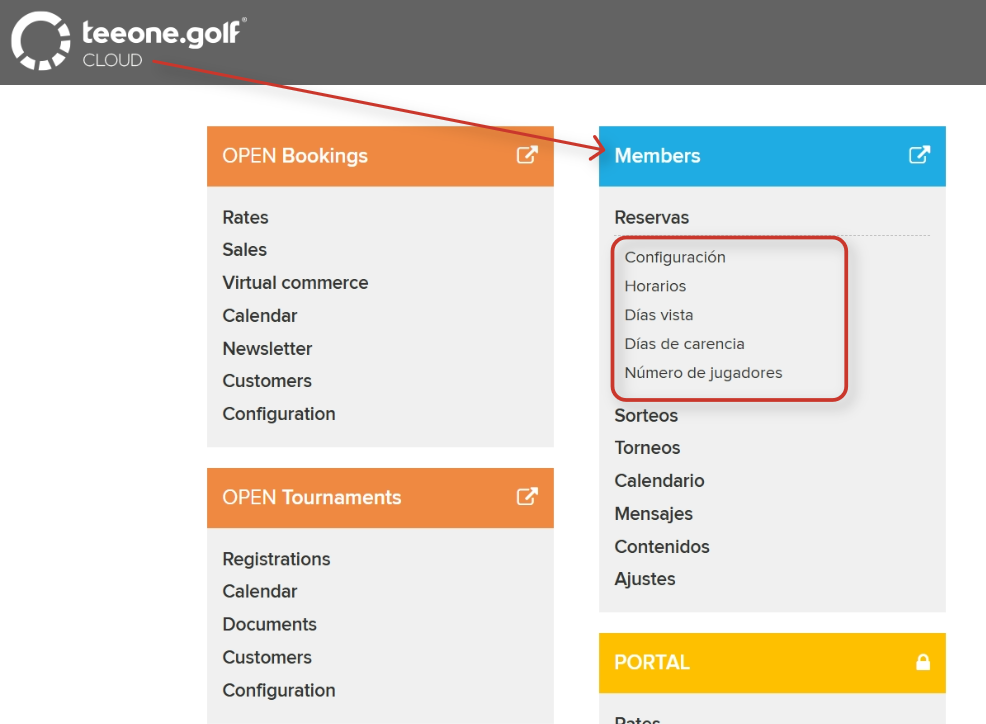Click the teeone.golf Cloud logo

coord(128,41)
